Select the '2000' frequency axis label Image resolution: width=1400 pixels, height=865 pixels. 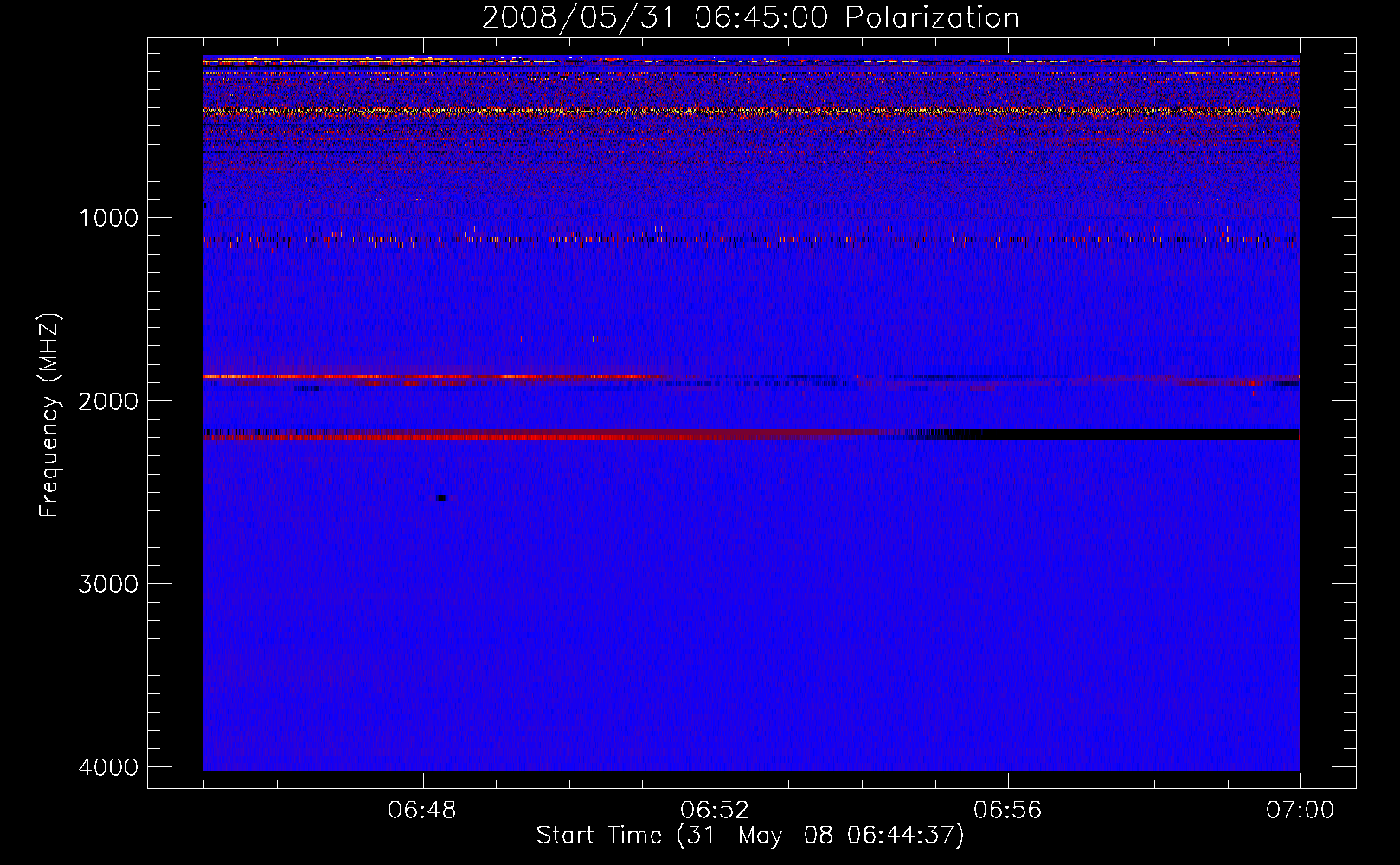108,401
